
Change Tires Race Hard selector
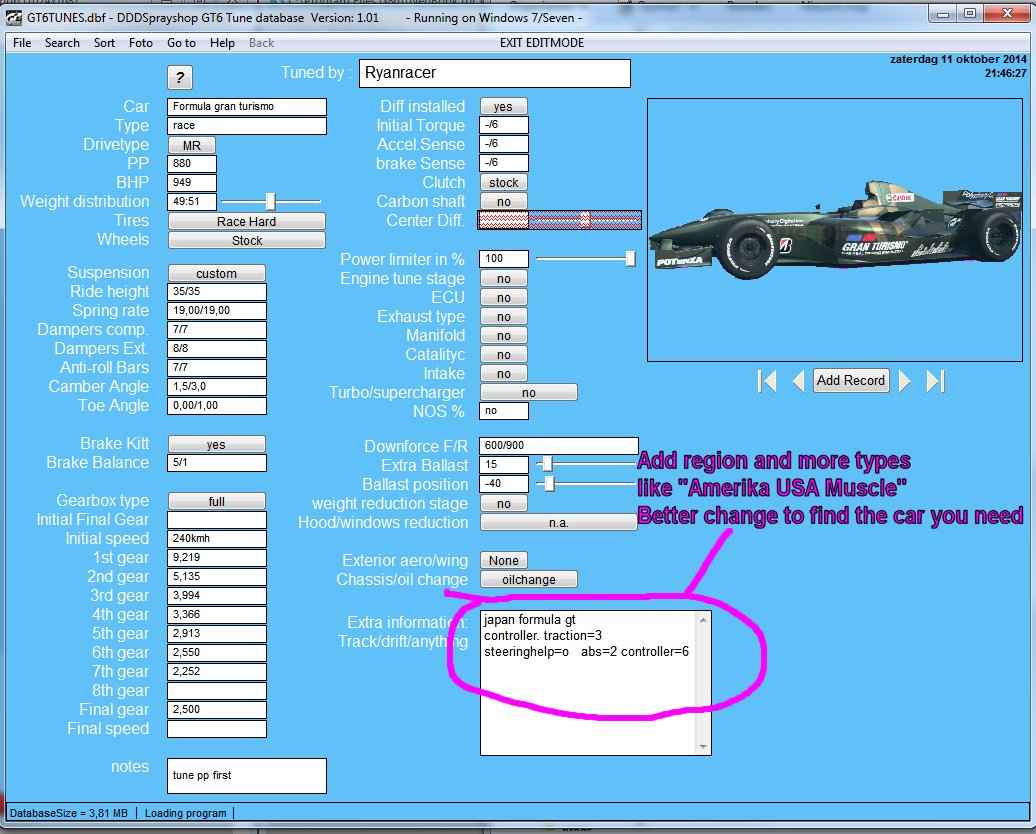(x=246, y=221)
